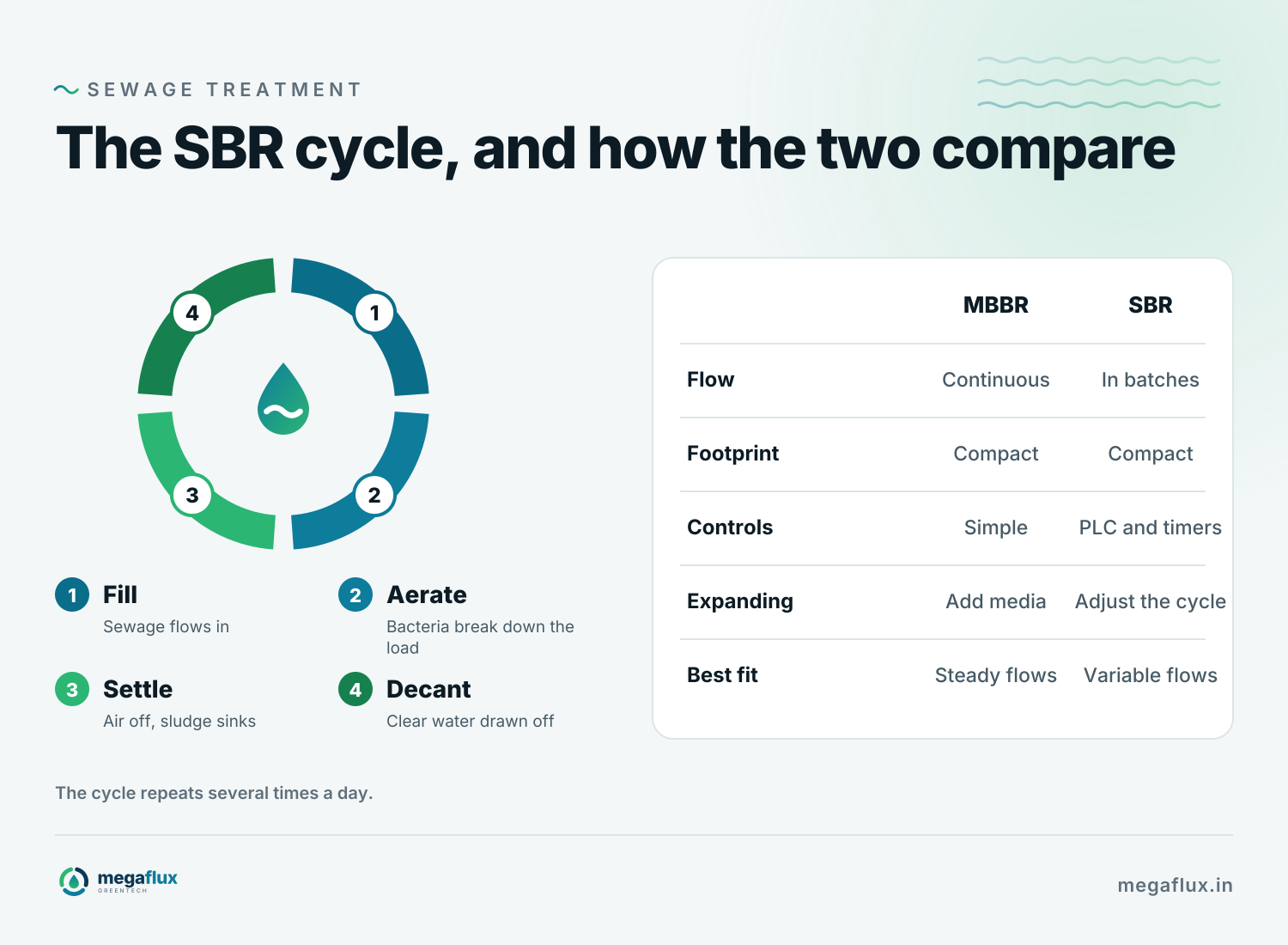This screenshot has width=1288, height=945.
Task: Select the Variable flows cell
Action: [x=1151, y=675]
